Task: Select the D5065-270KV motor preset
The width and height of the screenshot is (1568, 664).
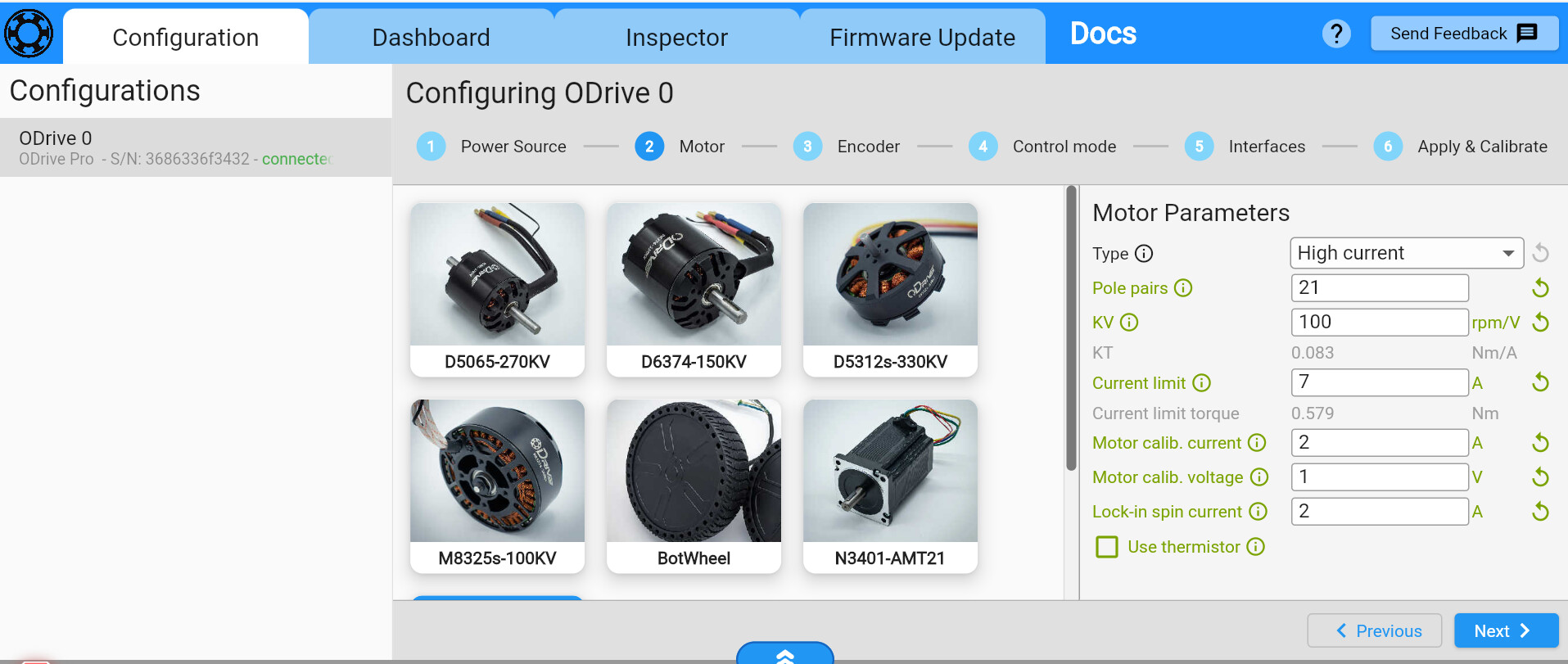Action: tap(498, 290)
